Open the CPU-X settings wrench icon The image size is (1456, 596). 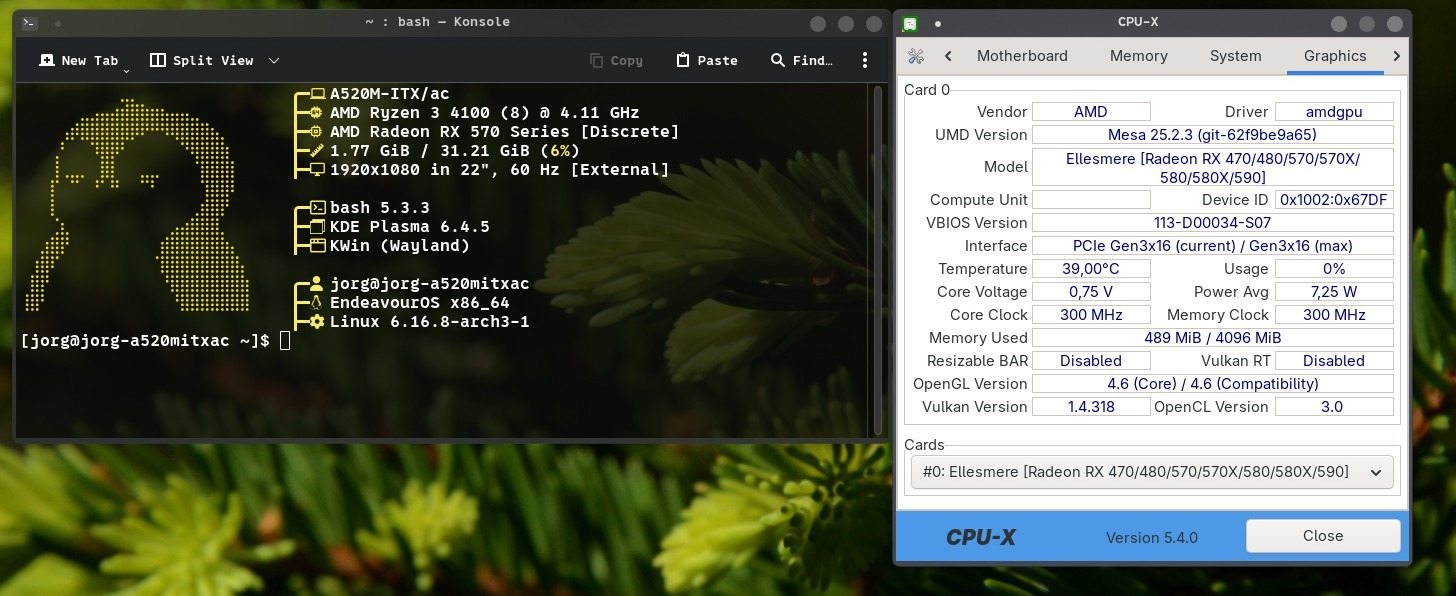[915, 56]
